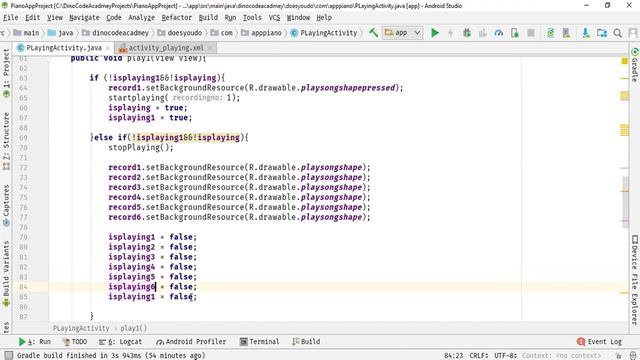The width and height of the screenshot is (640, 360).
Task: Toggle the Gradle tool window
Action: (635, 65)
